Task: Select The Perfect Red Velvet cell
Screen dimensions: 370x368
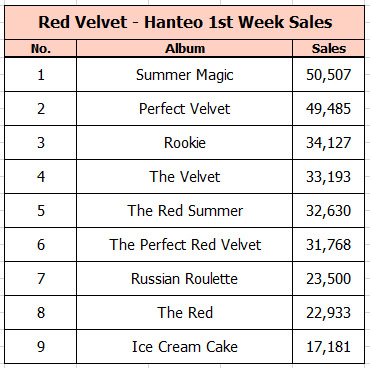Action: [185, 245]
